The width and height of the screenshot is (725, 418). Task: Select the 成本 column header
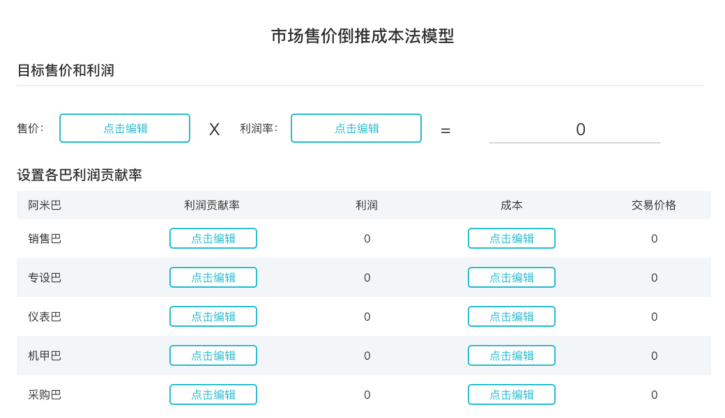pyautogui.click(x=511, y=205)
